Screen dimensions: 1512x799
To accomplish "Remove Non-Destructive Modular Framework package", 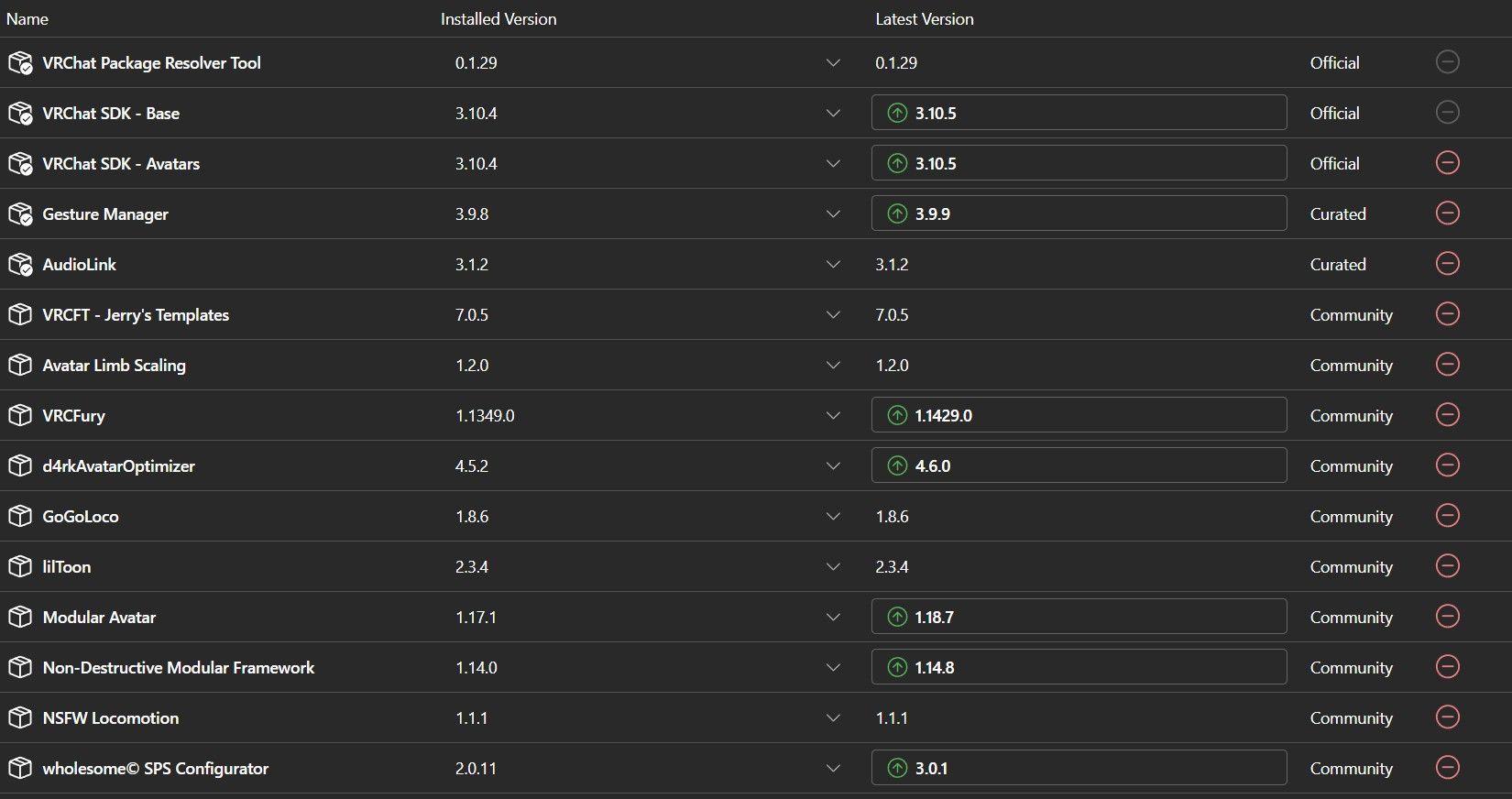I will [1447, 667].
